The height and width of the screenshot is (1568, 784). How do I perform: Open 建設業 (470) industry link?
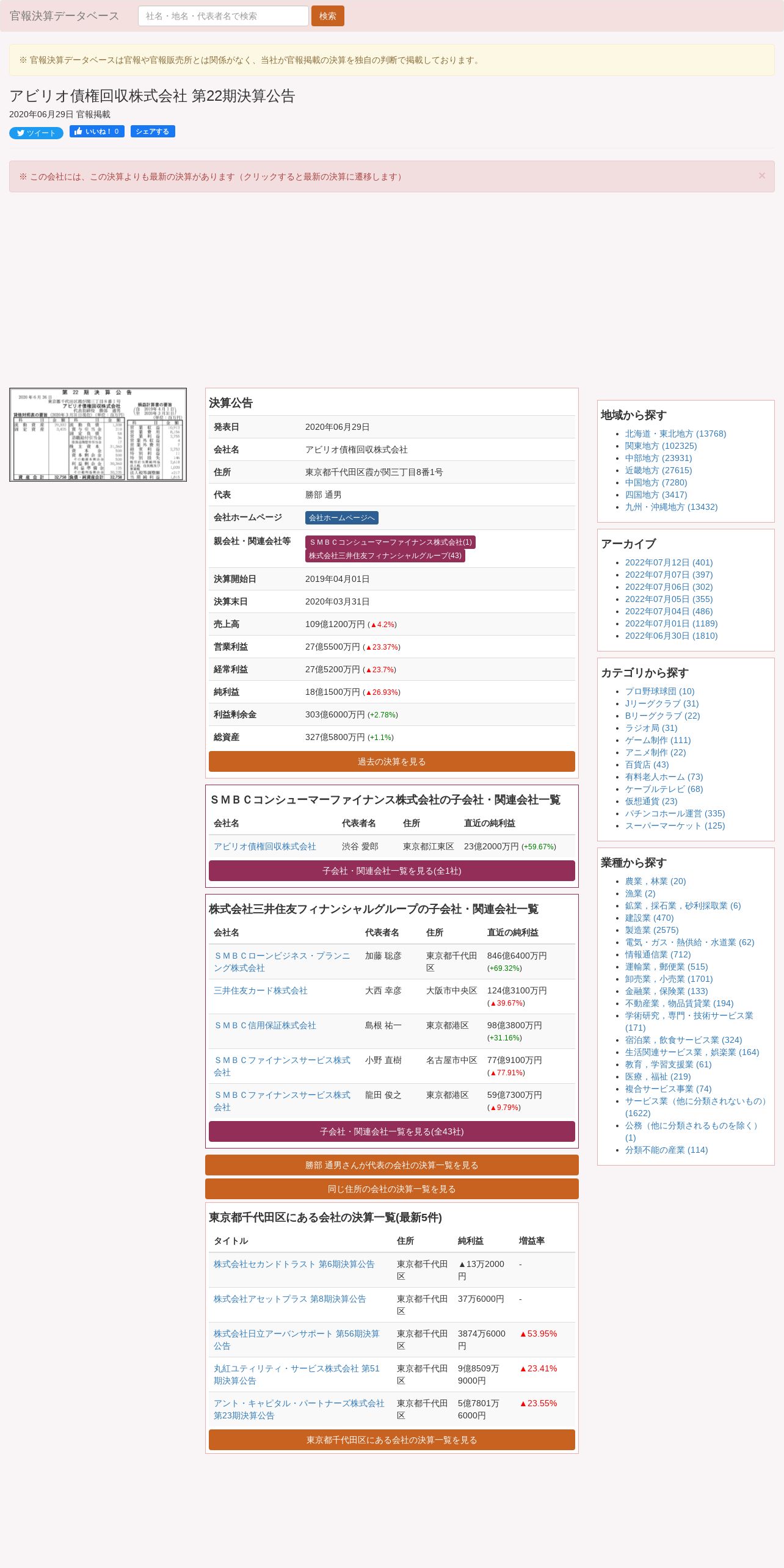[x=649, y=918]
